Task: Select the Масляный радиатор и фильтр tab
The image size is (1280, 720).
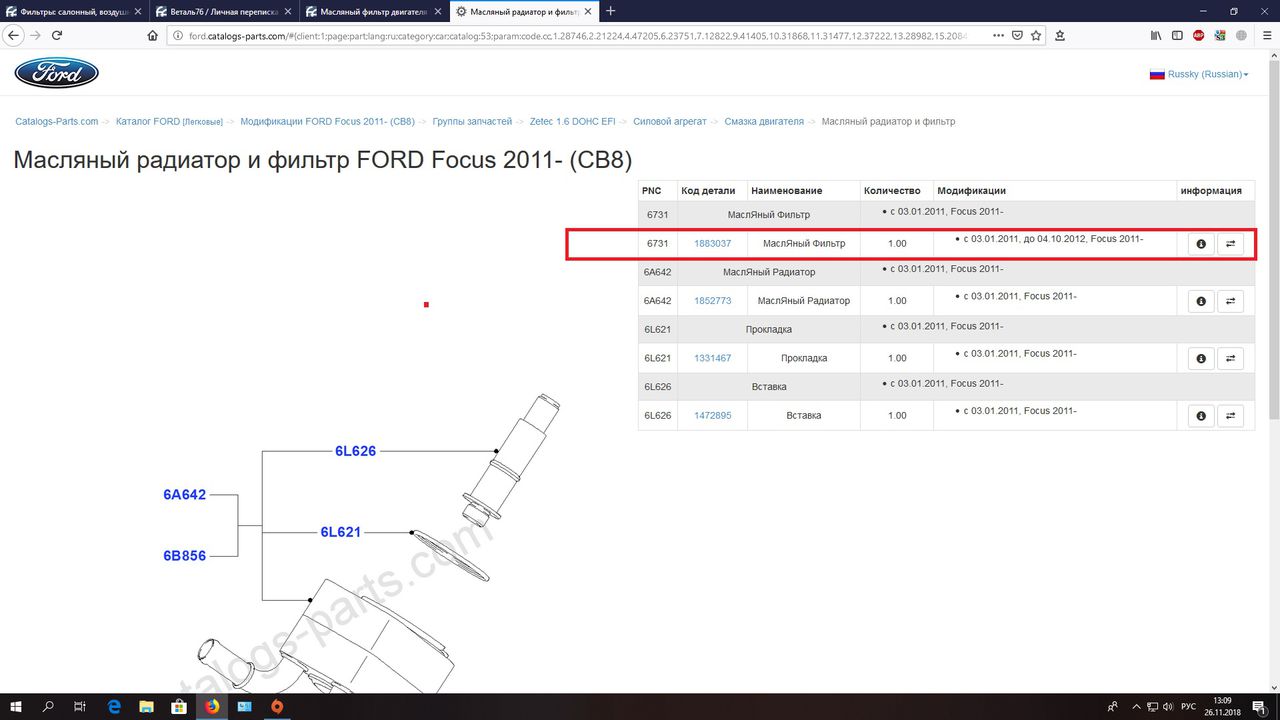Action: [x=522, y=11]
